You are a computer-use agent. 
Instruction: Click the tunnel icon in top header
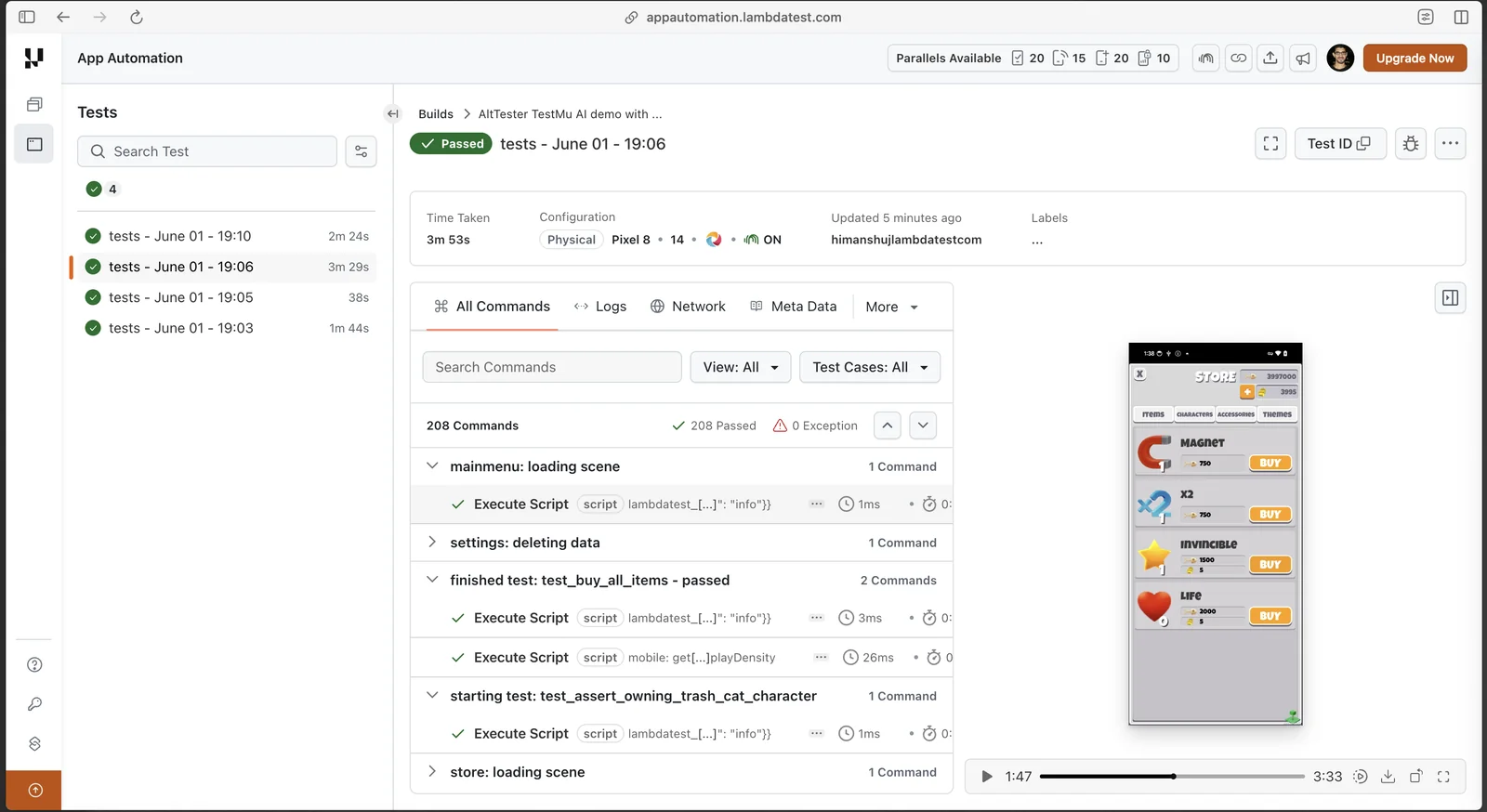point(1205,58)
